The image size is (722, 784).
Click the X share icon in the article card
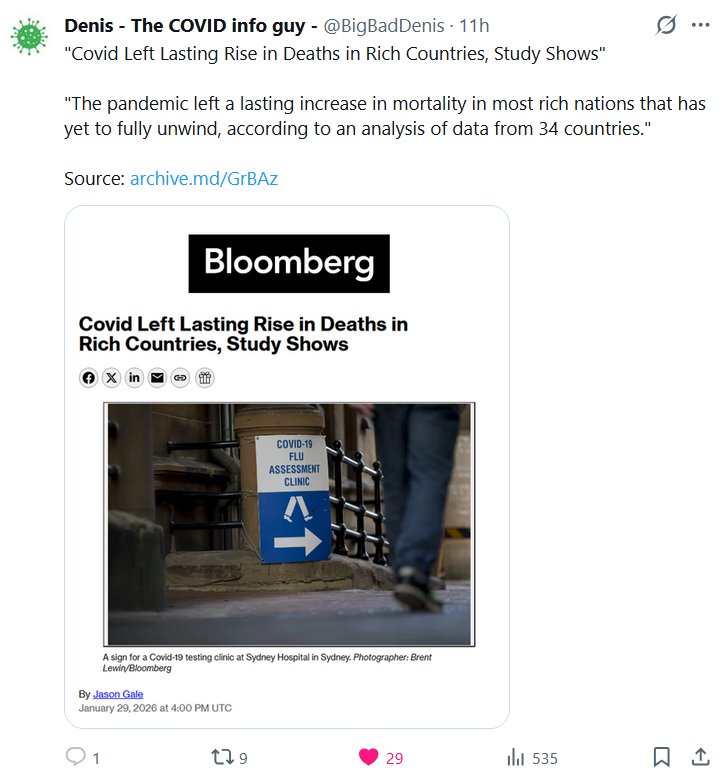111,377
